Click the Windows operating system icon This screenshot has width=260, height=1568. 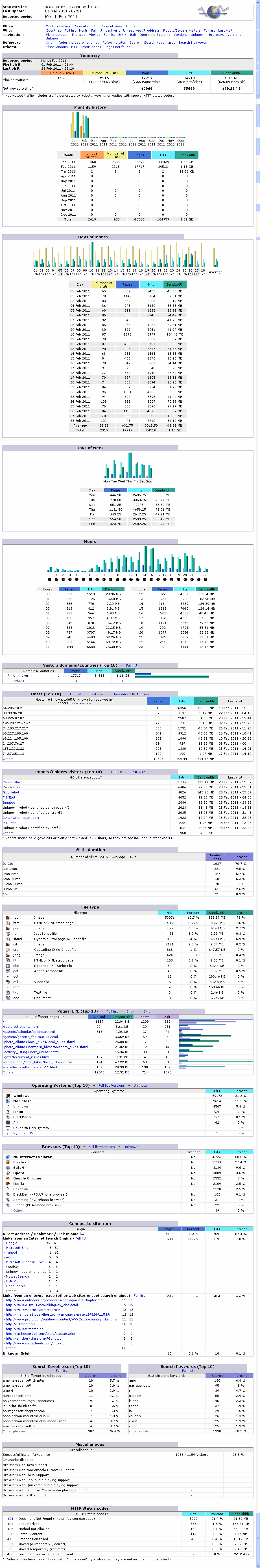click(x=7, y=1096)
